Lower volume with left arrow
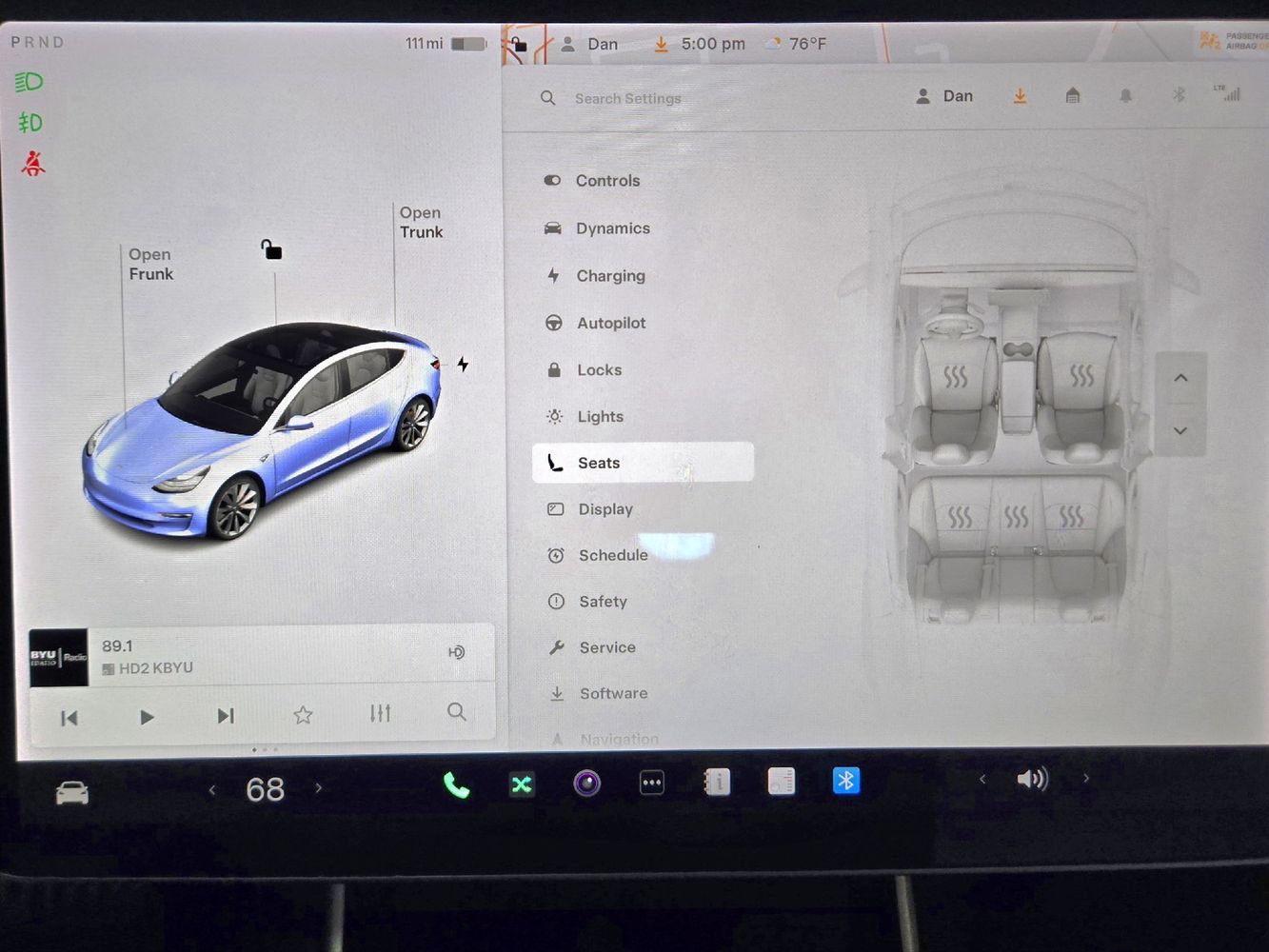The height and width of the screenshot is (952, 1269). [x=982, y=779]
